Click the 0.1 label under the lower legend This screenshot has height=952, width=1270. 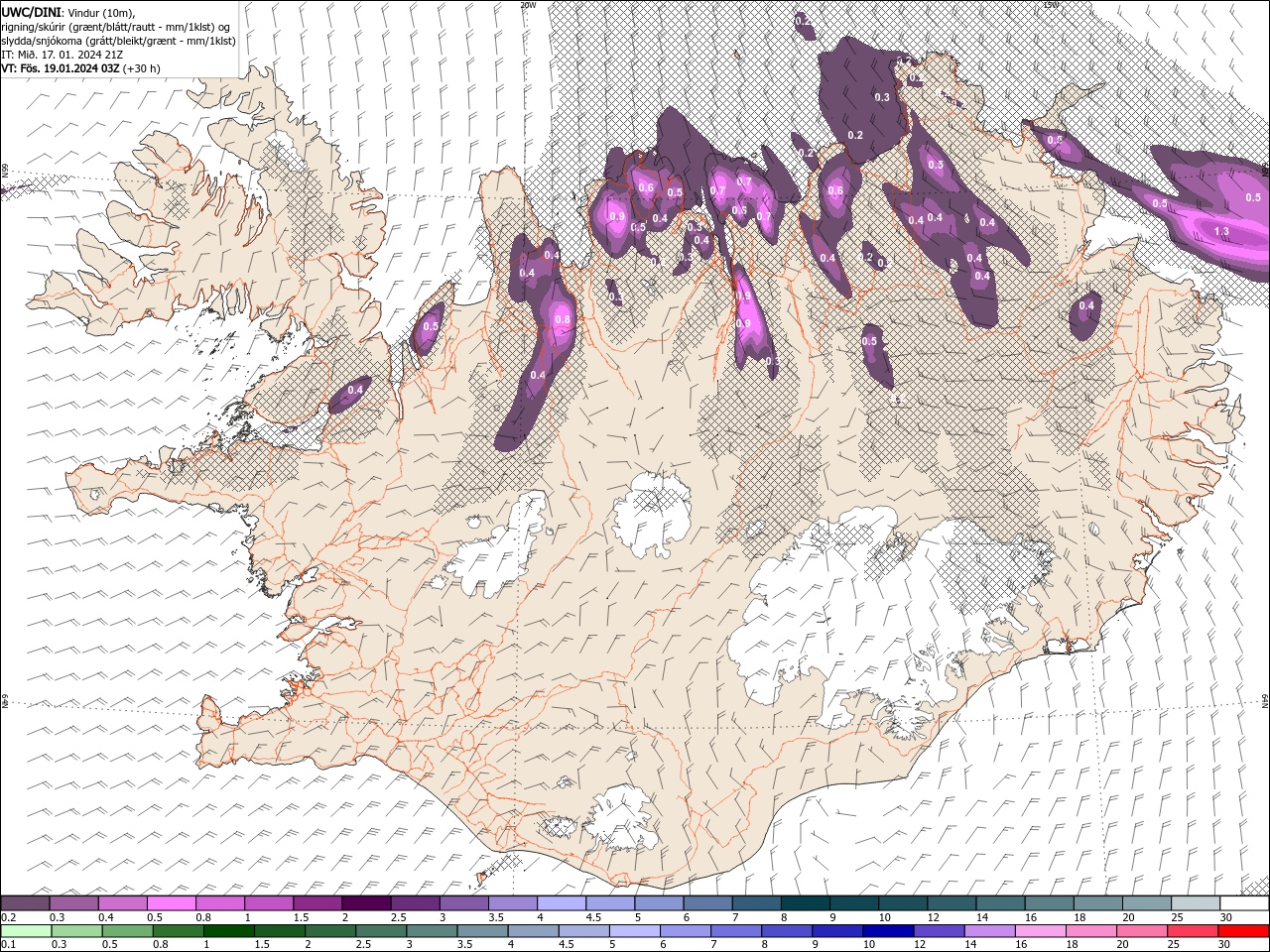[x=7, y=945]
